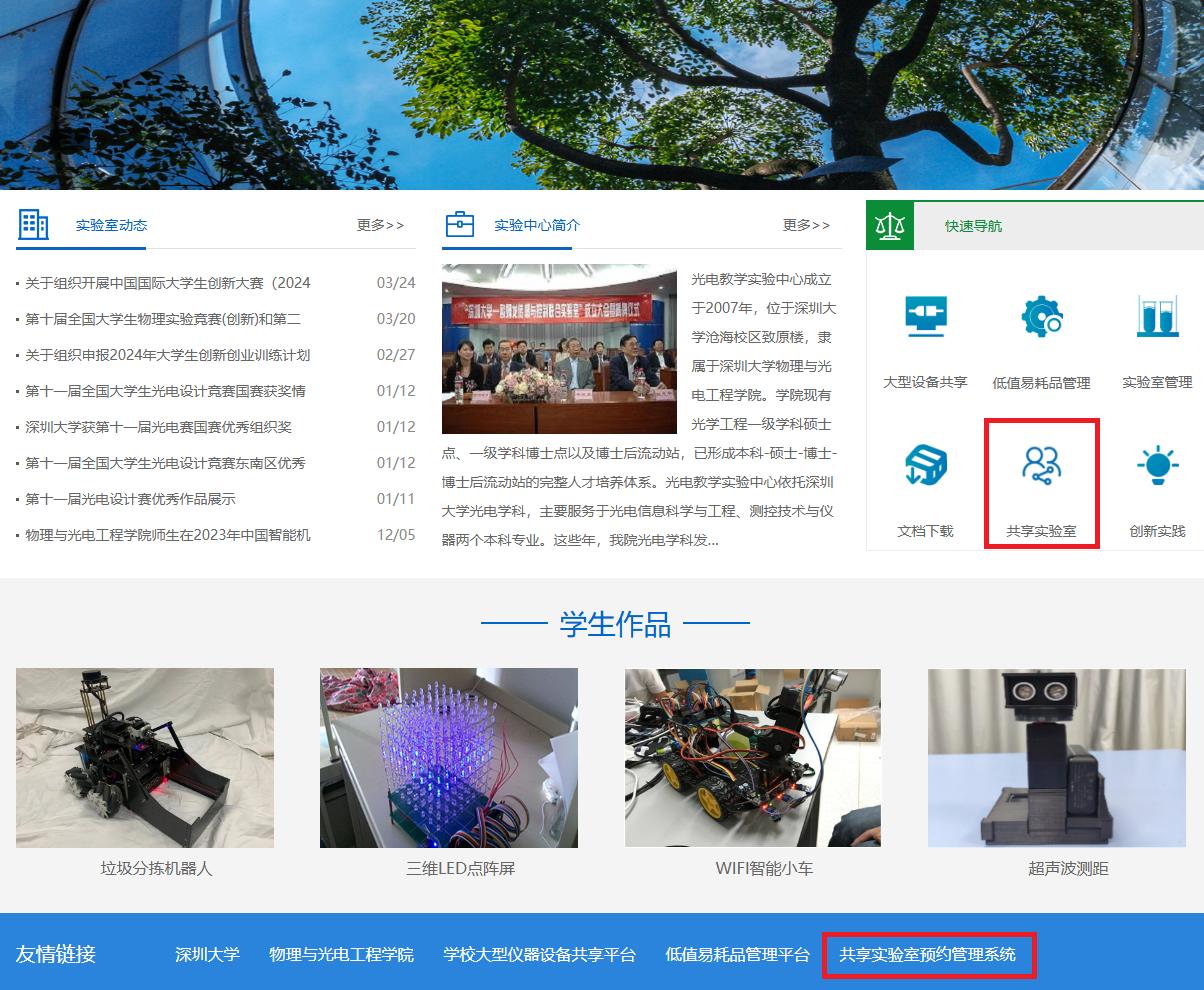This screenshot has width=1204, height=990.
Task: Switch to the 实验室动态 tab heading
Action: pyautogui.click(x=111, y=225)
